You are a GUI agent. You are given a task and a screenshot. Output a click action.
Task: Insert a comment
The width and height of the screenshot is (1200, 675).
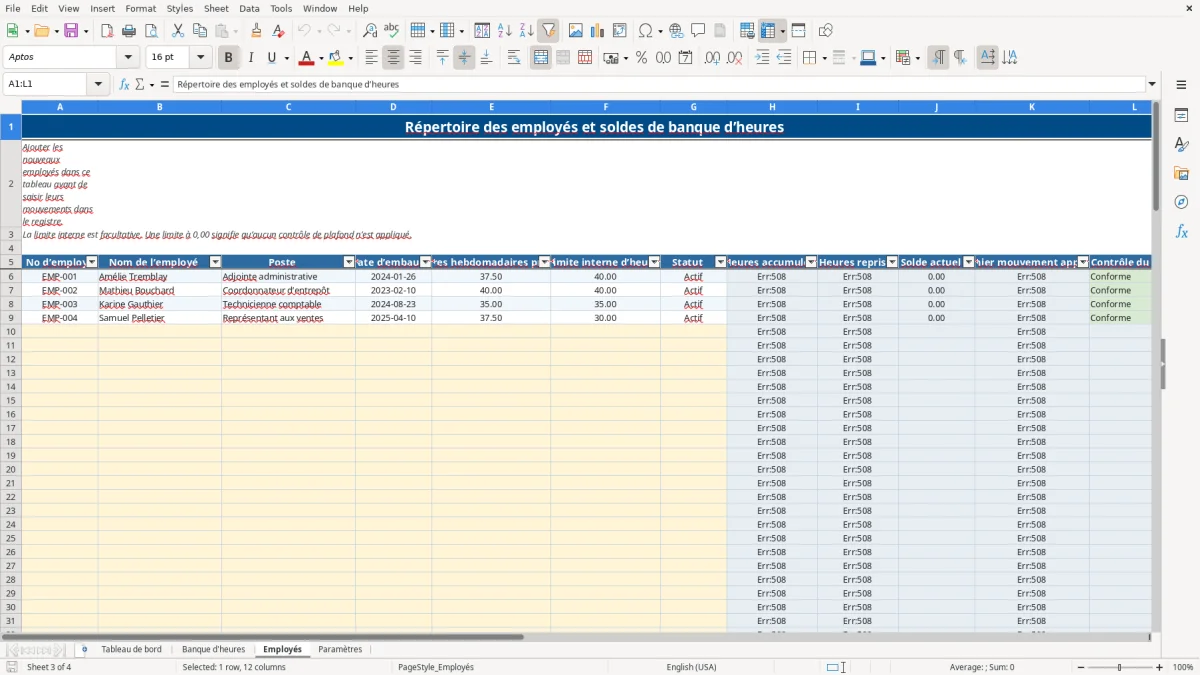pos(698,31)
